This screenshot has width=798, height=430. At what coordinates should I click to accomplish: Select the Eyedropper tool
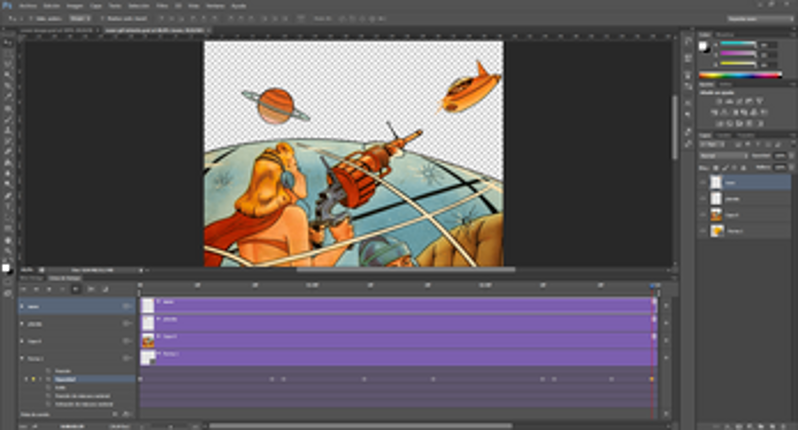coord(8,97)
